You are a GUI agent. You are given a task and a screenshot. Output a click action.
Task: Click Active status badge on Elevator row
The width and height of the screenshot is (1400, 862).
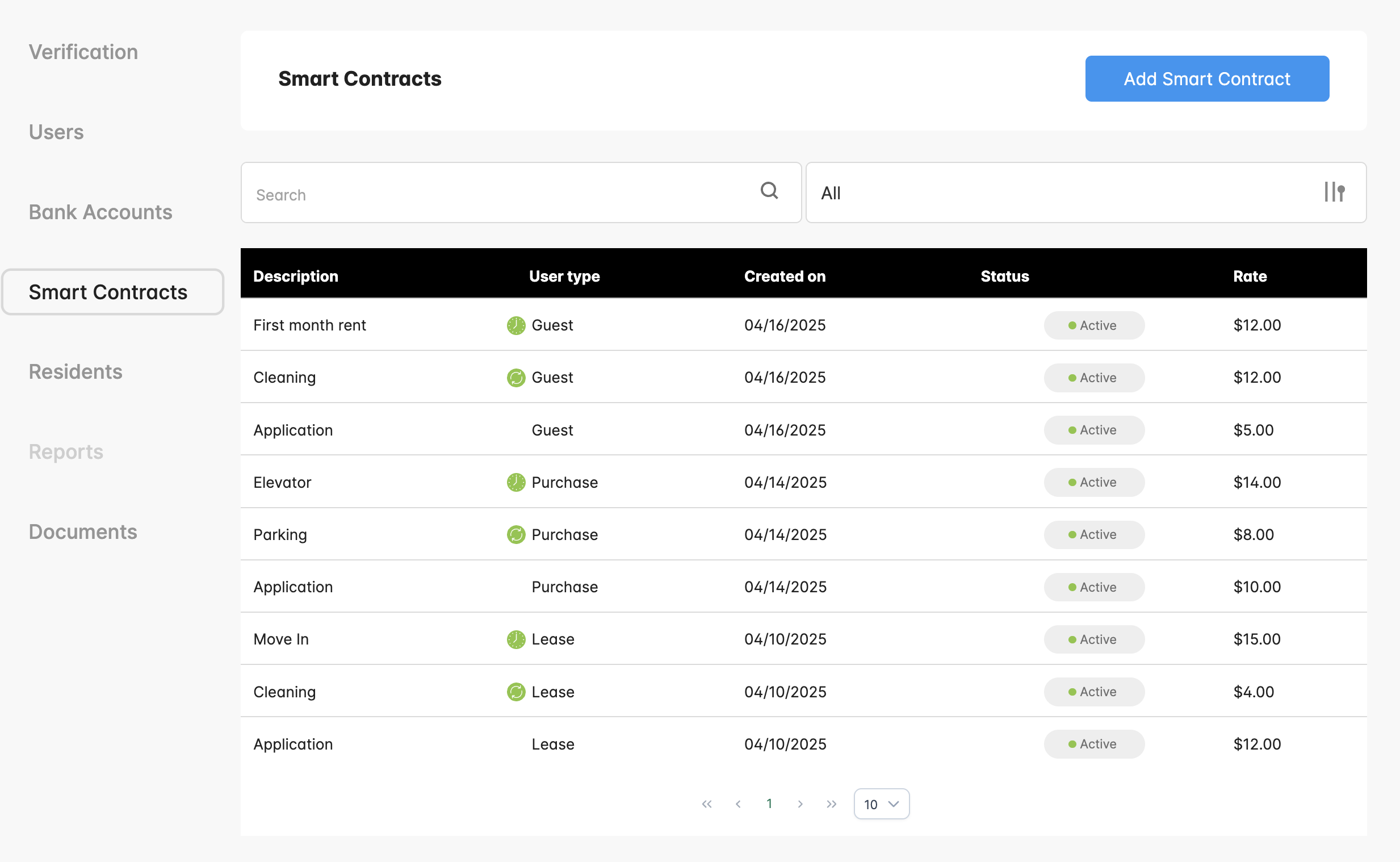(1093, 482)
